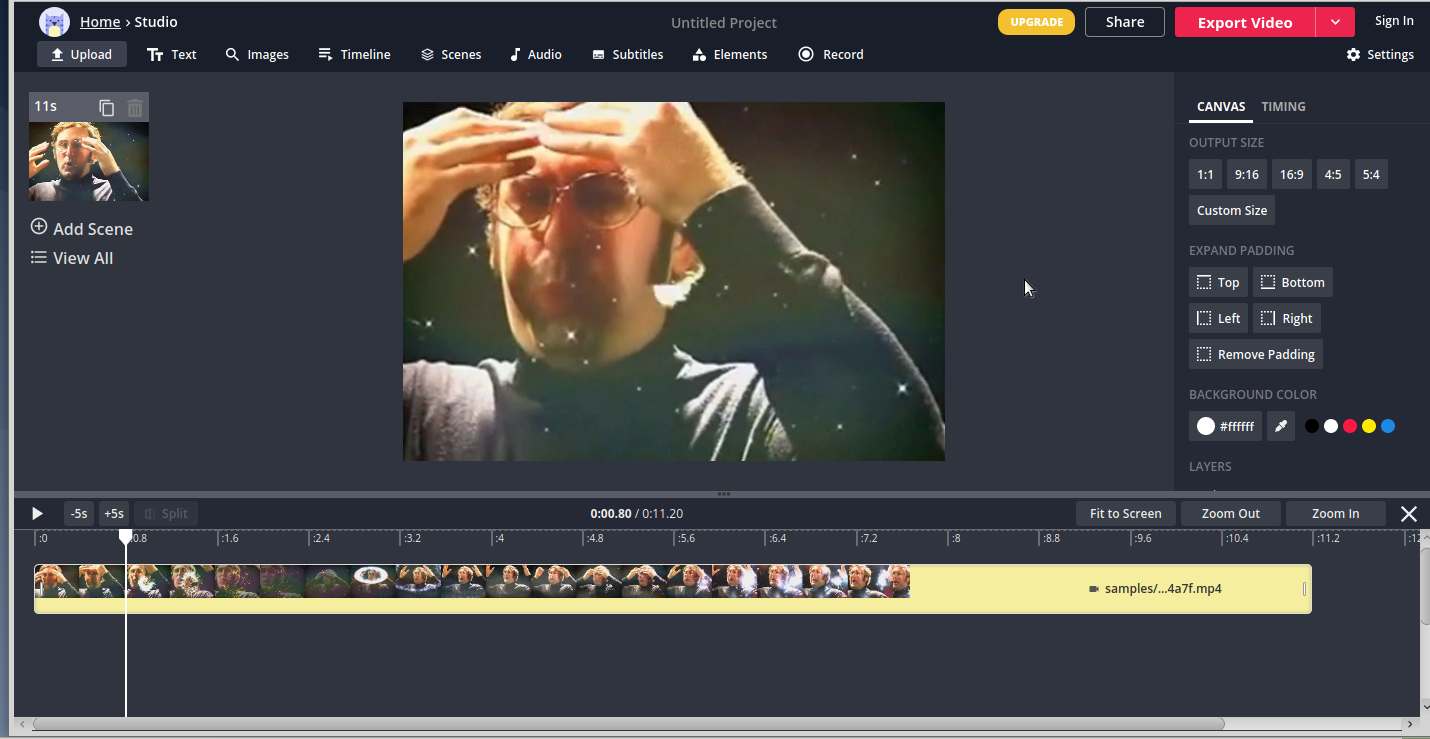The width and height of the screenshot is (1430, 739).
Task: Select the blue background color swatch
Action: coord(1388,426)
